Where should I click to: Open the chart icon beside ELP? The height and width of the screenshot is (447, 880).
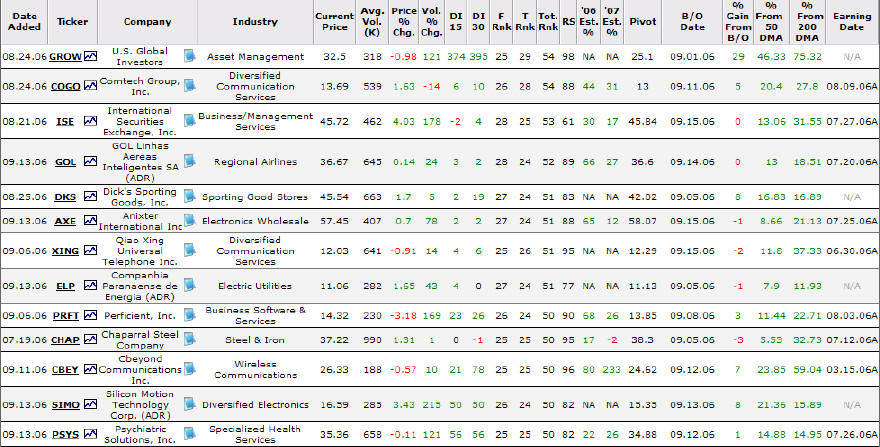[x=90, y=285]
